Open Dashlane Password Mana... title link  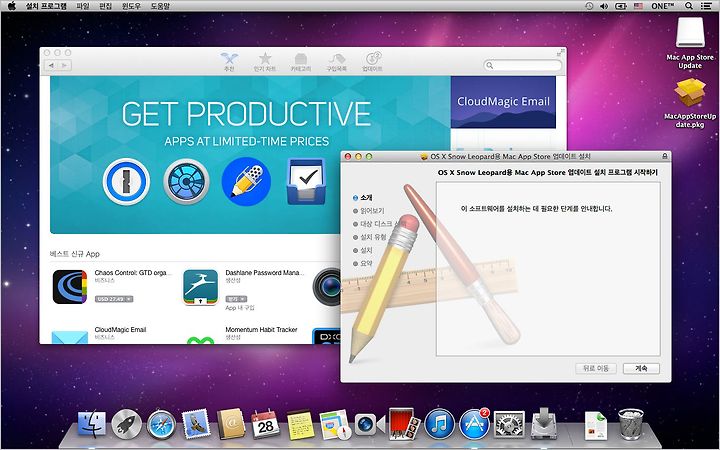tap(264, 273)
